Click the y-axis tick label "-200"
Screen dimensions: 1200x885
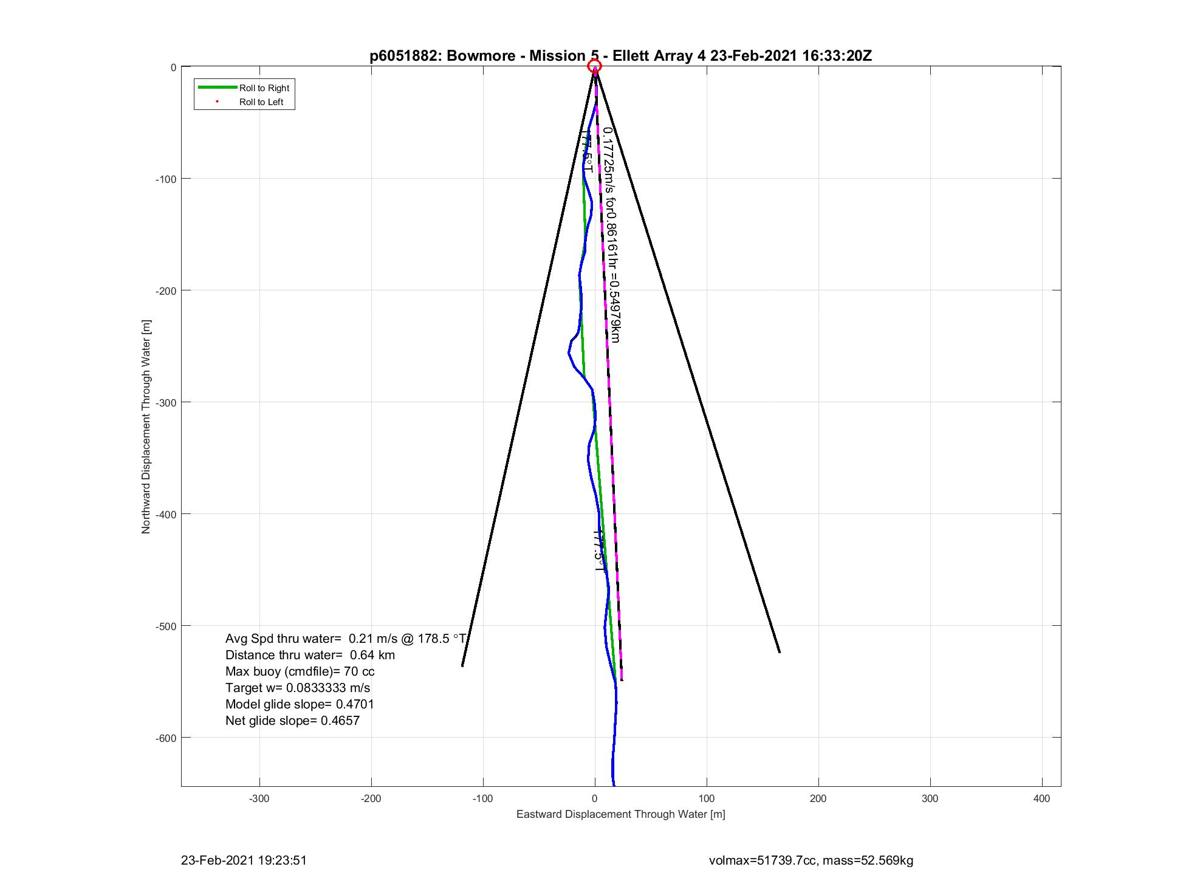pyautogui.click(x=166, y=290)
